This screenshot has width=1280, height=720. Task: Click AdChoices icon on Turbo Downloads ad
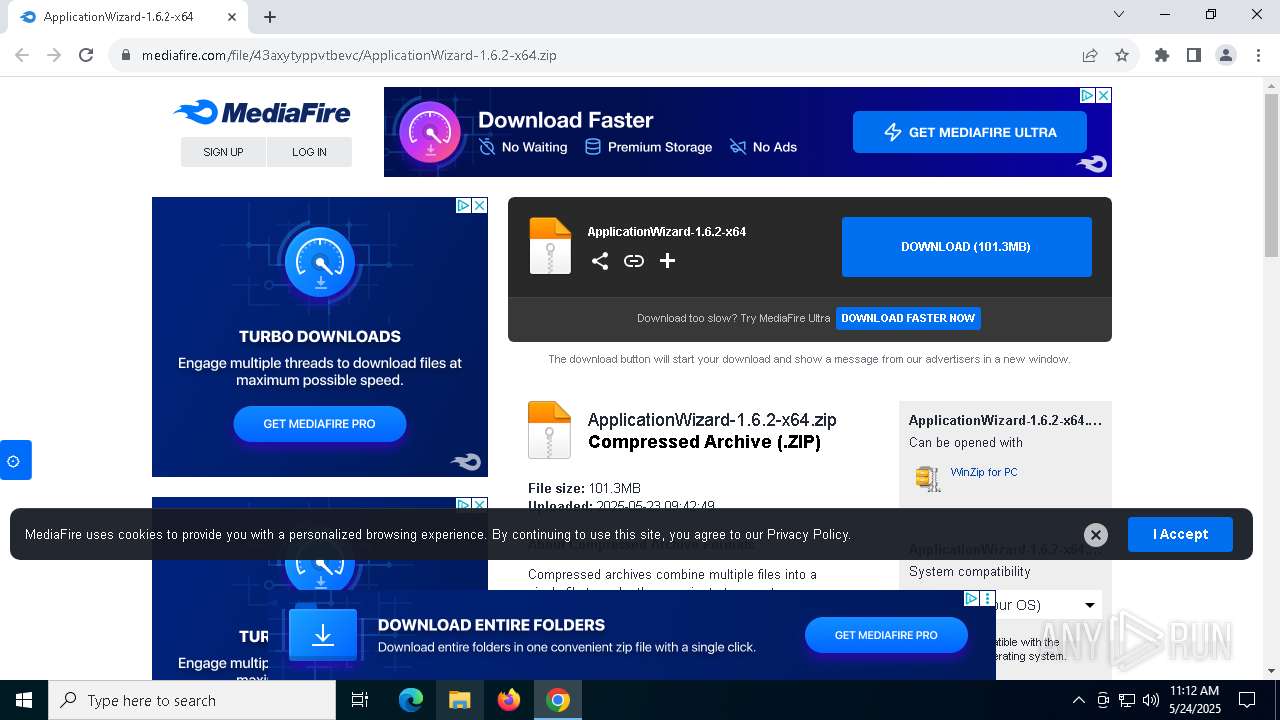pos(463,205)
